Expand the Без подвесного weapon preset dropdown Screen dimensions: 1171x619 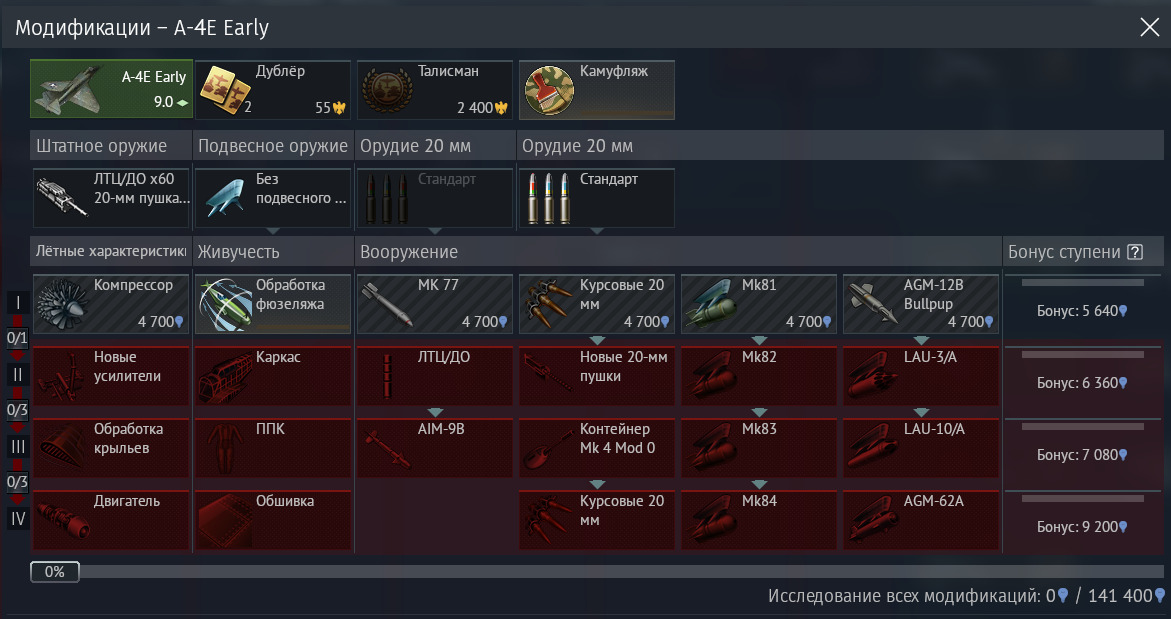click(273, 231)
